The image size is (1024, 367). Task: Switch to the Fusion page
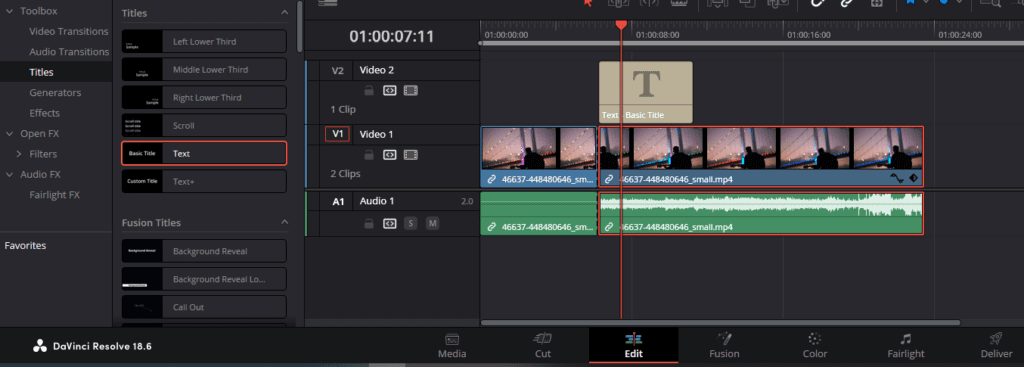[x=724, y=346]
